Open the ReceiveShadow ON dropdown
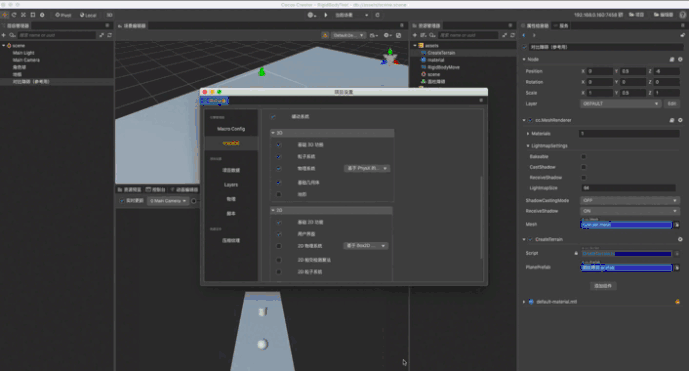689x371 pixels. (x=629, y=211)
